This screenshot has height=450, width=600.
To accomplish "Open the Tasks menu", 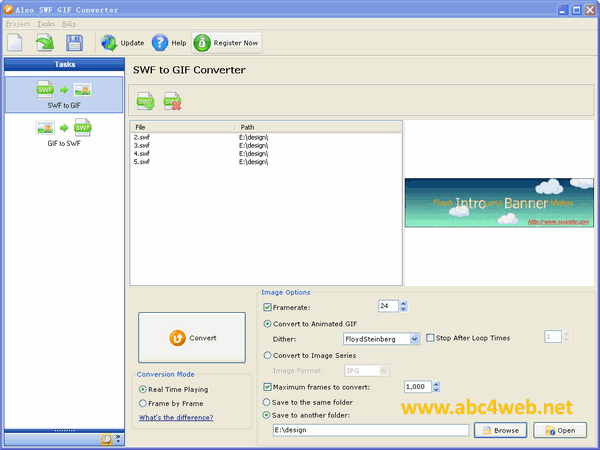I will (x=46, y=23).
